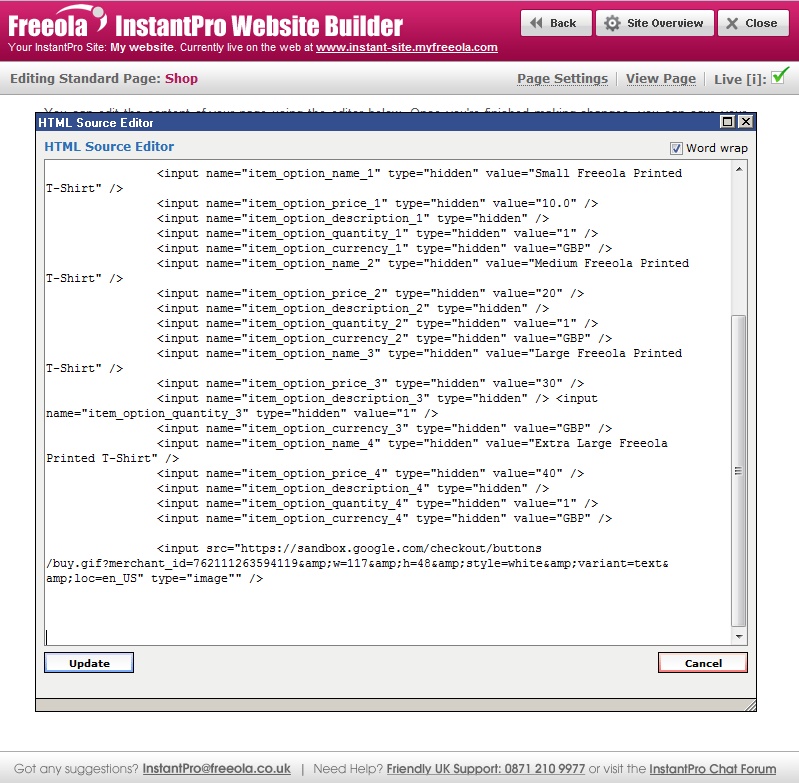Click the Back button
Screen dimensions: 799x783
(556, 23)
